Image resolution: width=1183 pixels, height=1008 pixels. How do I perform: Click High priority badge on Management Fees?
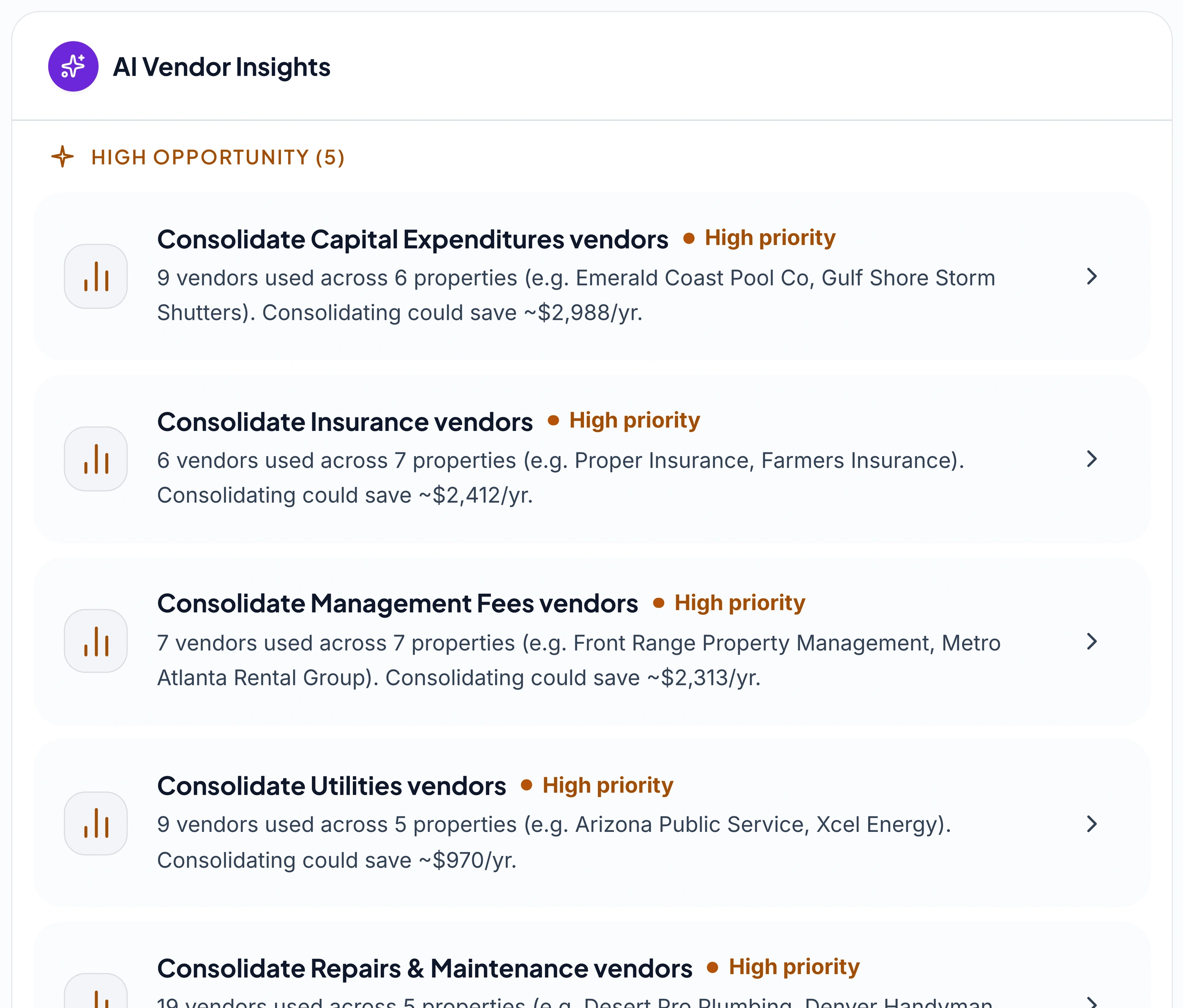pos(729,603)
